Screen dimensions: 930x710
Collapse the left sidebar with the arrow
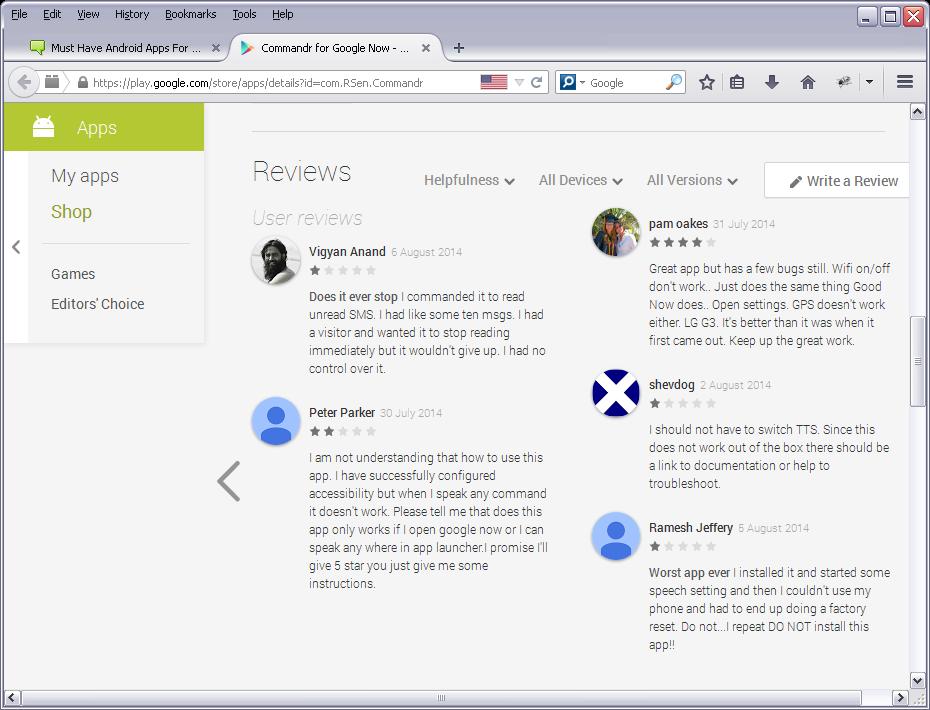tap(16, 247)
